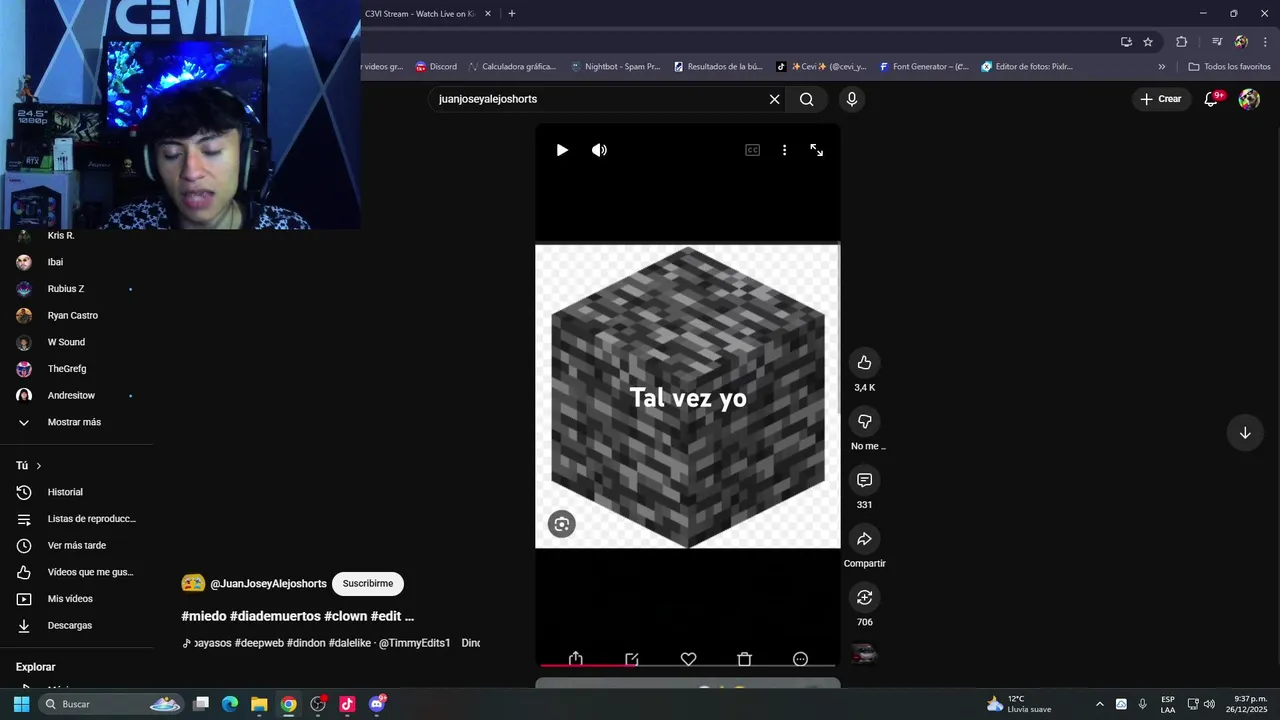Open the channel avatar next to @JuanJoseyAlejoshorts
Image resolution: width=1280 pixels, height=720 pixels.
pos(193,583)
